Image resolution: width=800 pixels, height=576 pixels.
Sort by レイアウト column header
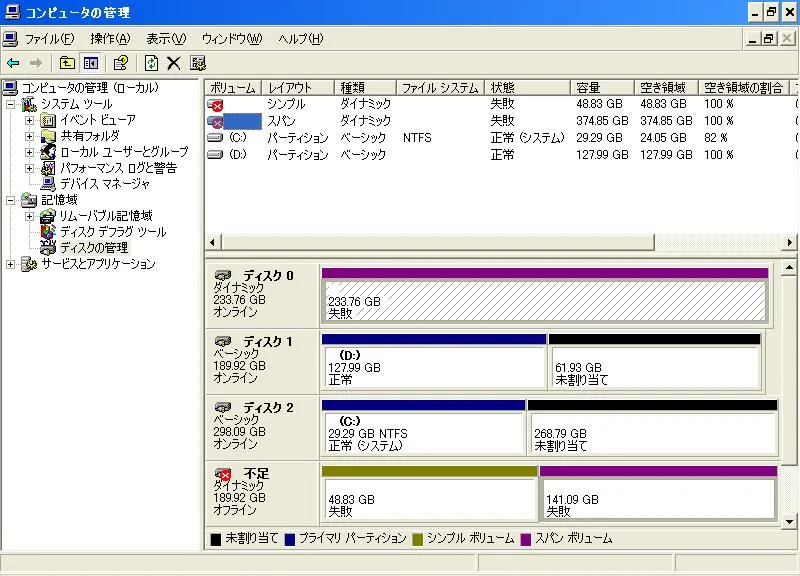click(x=298, y=88)
